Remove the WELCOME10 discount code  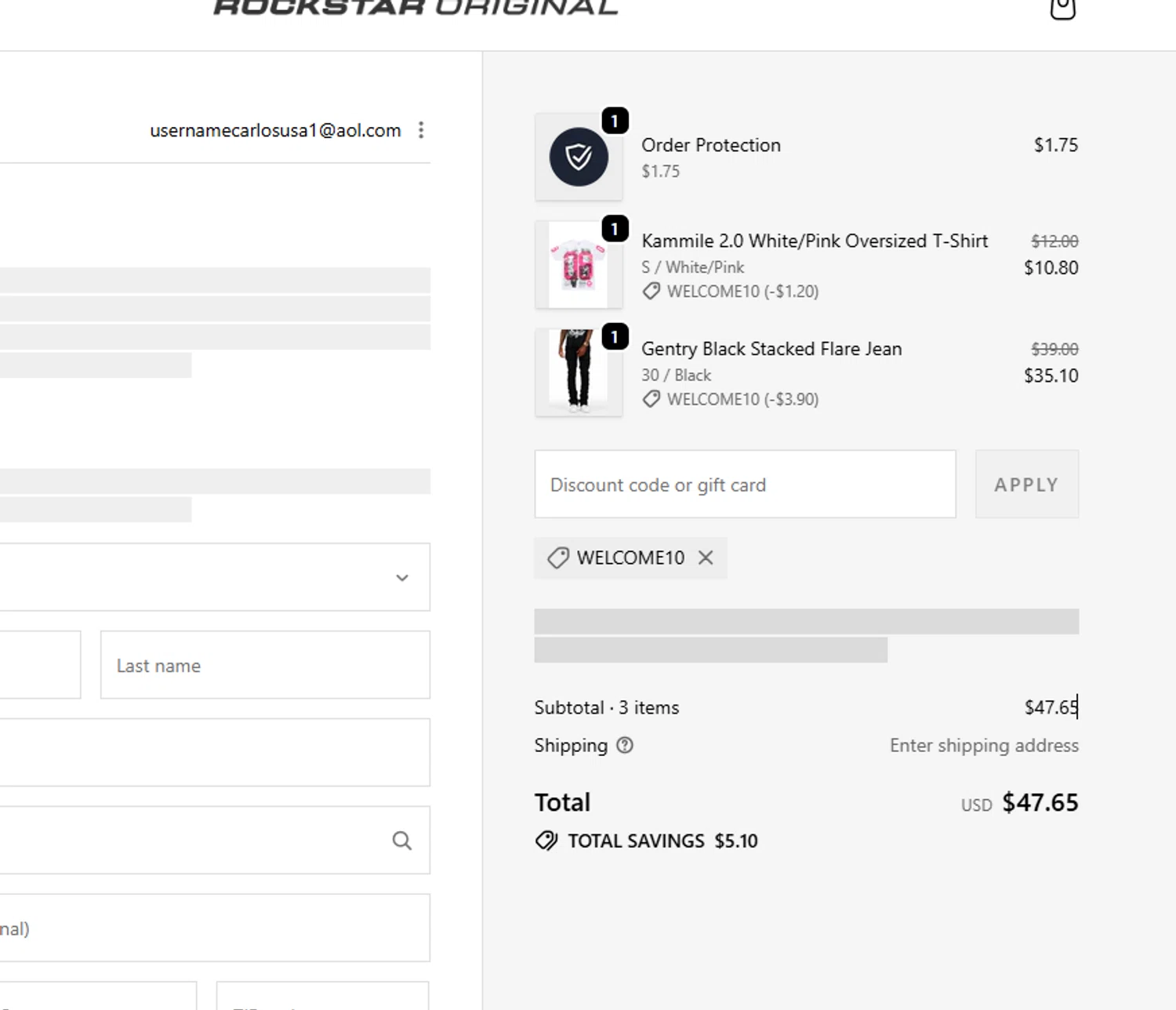click(706, 558)
